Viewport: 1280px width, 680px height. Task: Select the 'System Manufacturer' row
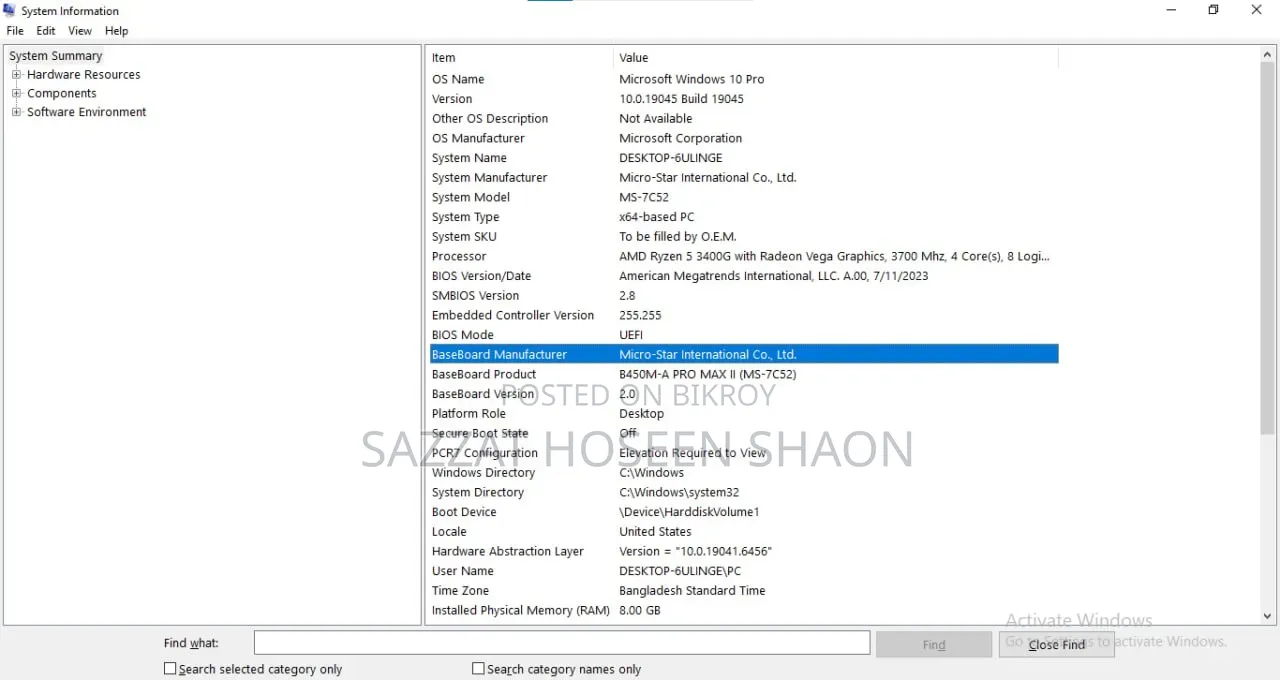pyautogui.click(x=744, y=177)
